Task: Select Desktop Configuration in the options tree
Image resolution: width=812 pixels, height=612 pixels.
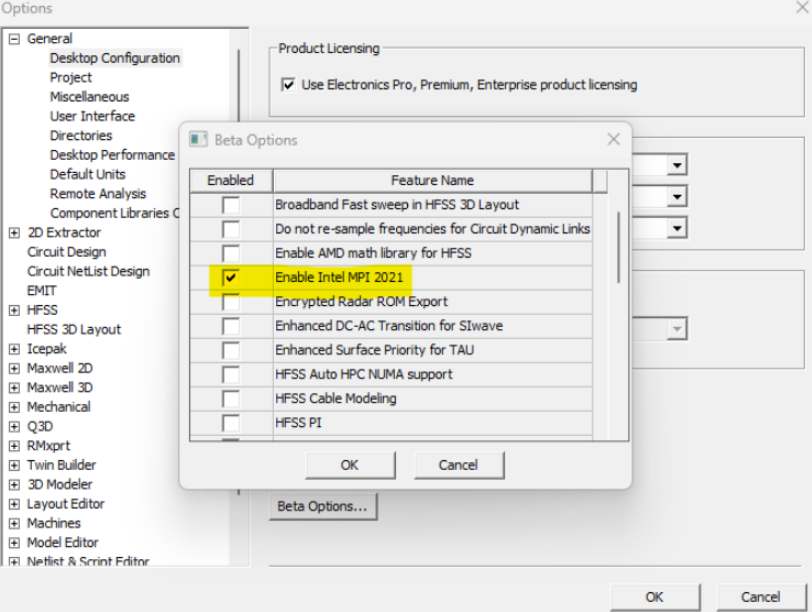Action: point(115,58)
